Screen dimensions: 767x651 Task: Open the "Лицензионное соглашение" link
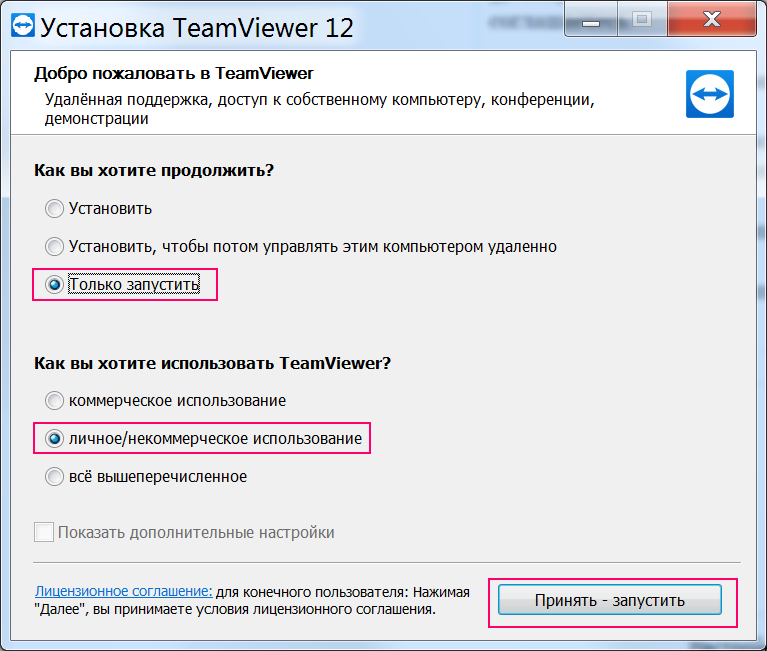click(x=123, y=591)
